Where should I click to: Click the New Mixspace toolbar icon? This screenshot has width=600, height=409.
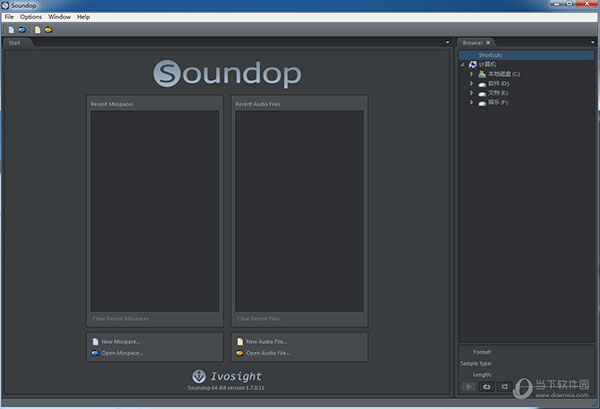[11, 29]
